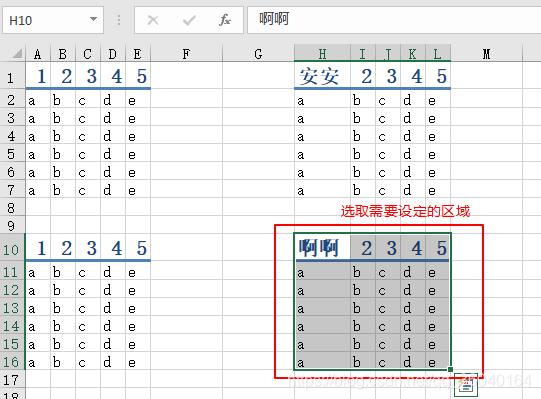Select column J header
Image resolution: width=541 pixels, height=399 pixels.
(x=388, y=54)
